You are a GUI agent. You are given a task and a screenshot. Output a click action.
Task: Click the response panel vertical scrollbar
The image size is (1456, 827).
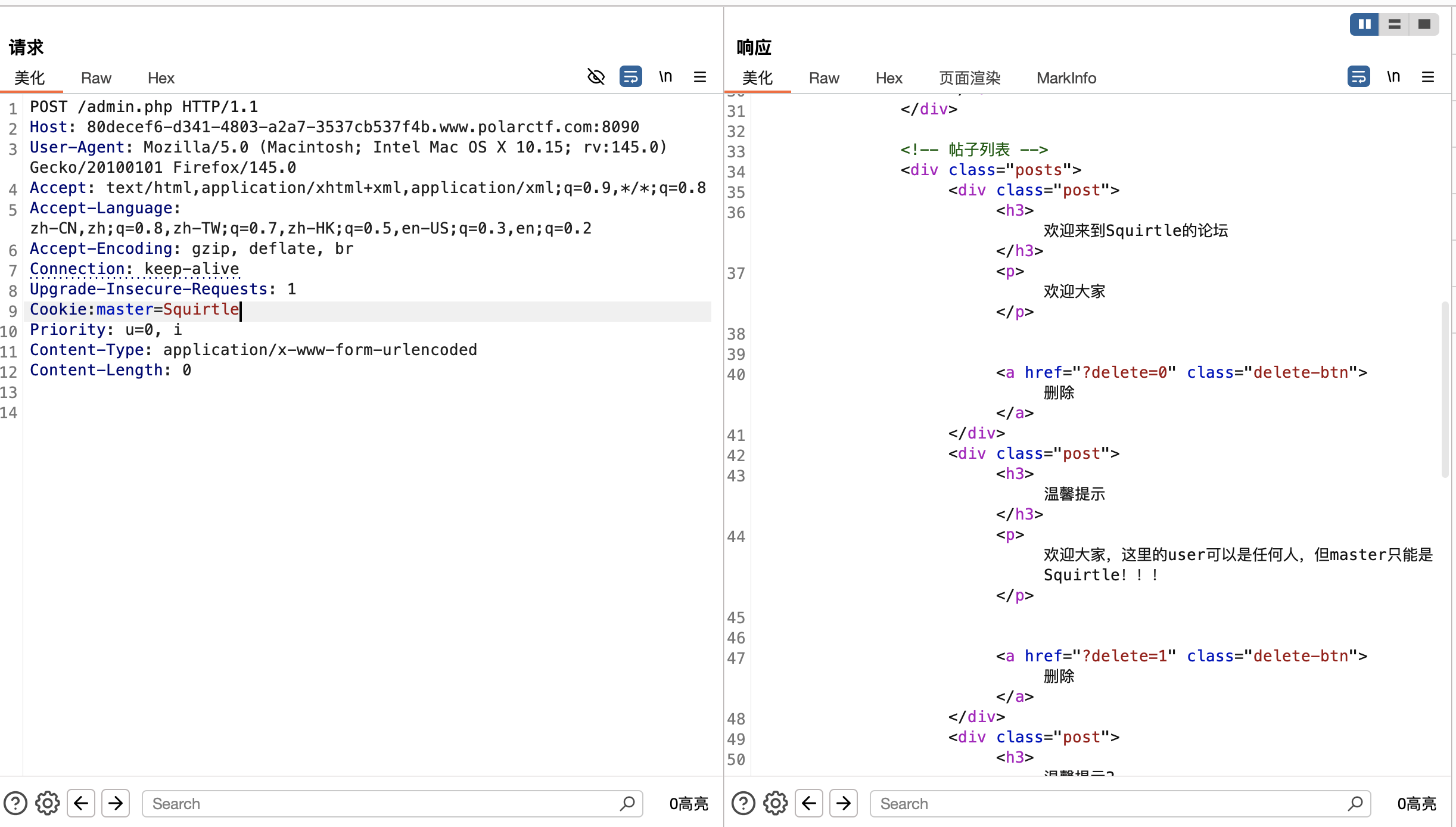pyautogui.click(x=1445, y=388)
